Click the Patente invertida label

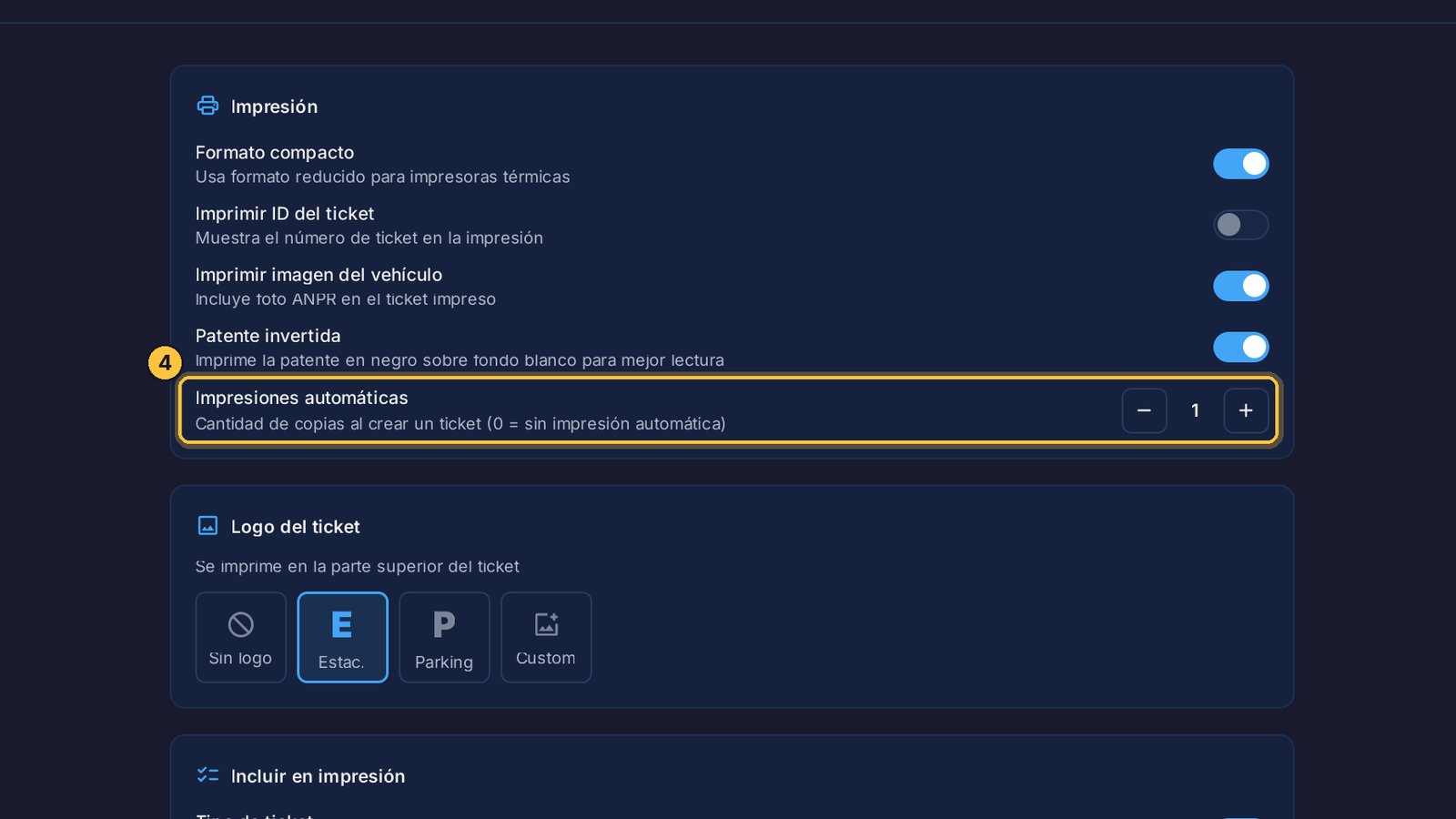268,336
